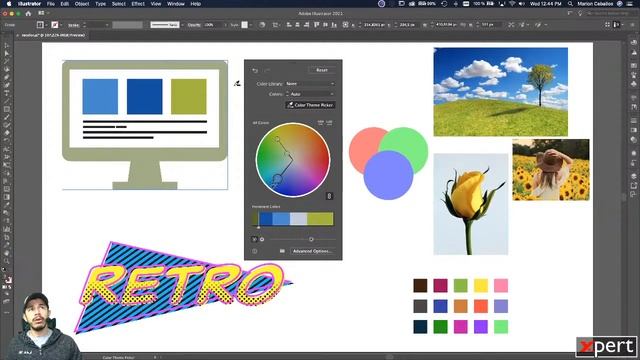The width and height of the screenshot is (640, 360).
Task: Click the link harmony colors icon
Action: (x=329, y=196)
